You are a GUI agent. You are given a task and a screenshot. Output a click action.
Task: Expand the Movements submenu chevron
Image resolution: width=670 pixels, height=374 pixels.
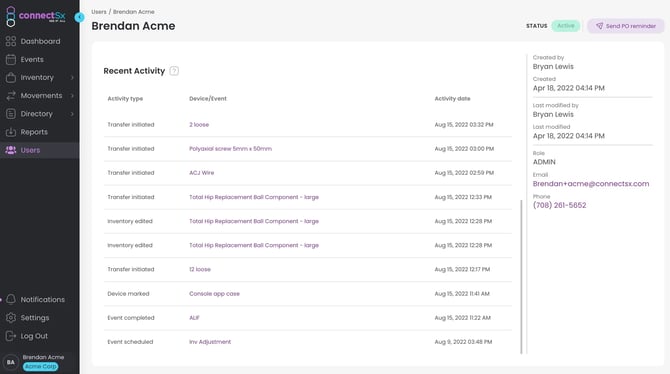(x=72, y=95)
